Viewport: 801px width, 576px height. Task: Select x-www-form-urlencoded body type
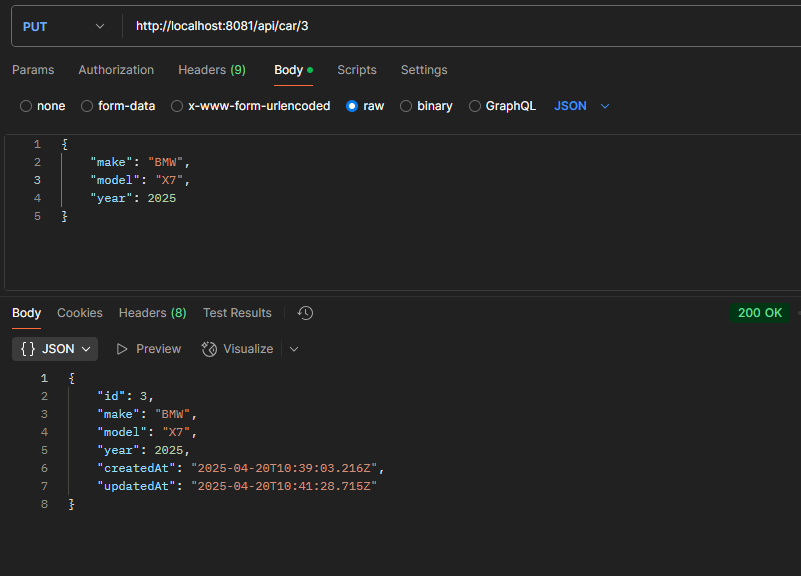(177, 106)
